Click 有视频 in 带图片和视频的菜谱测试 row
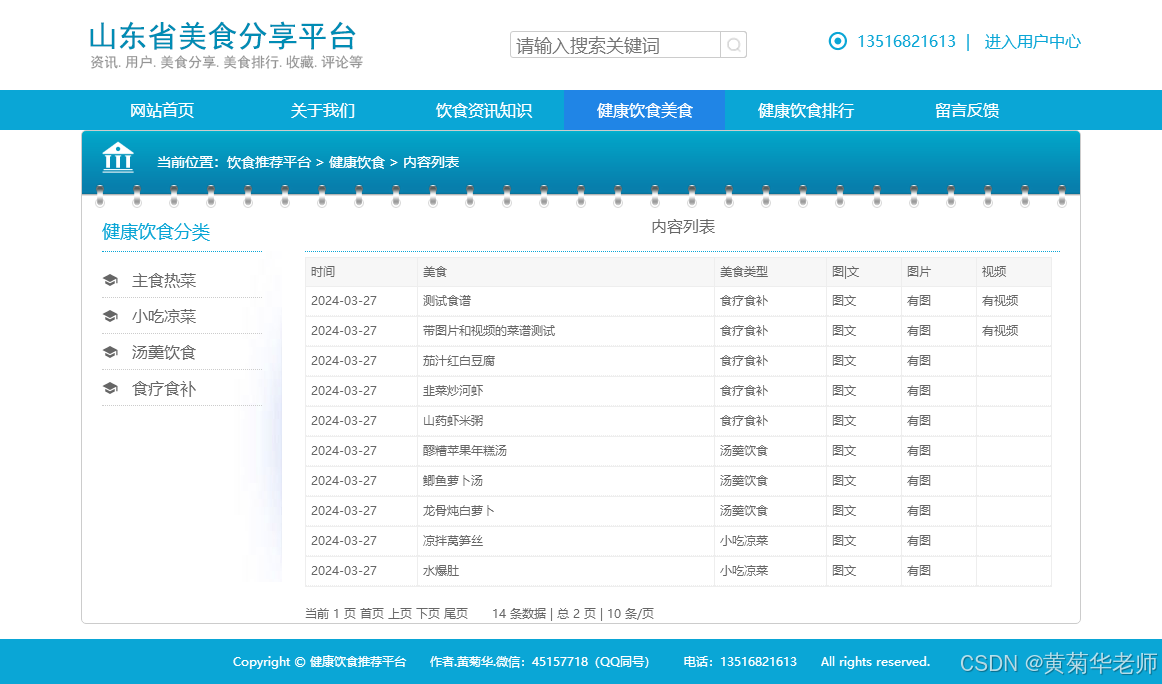The height and width of the screenshot is (684, 1162). click(x=1000, y=331)
